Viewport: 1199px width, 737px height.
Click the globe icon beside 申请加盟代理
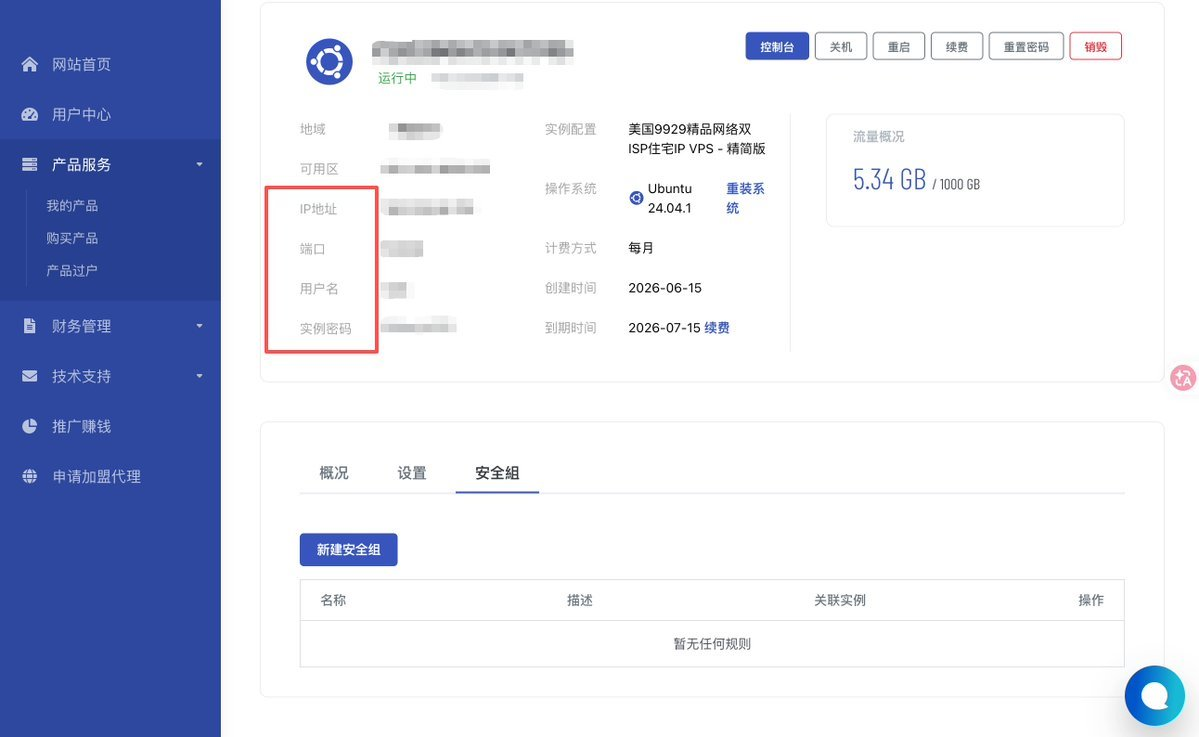click(x=29, y=476)
